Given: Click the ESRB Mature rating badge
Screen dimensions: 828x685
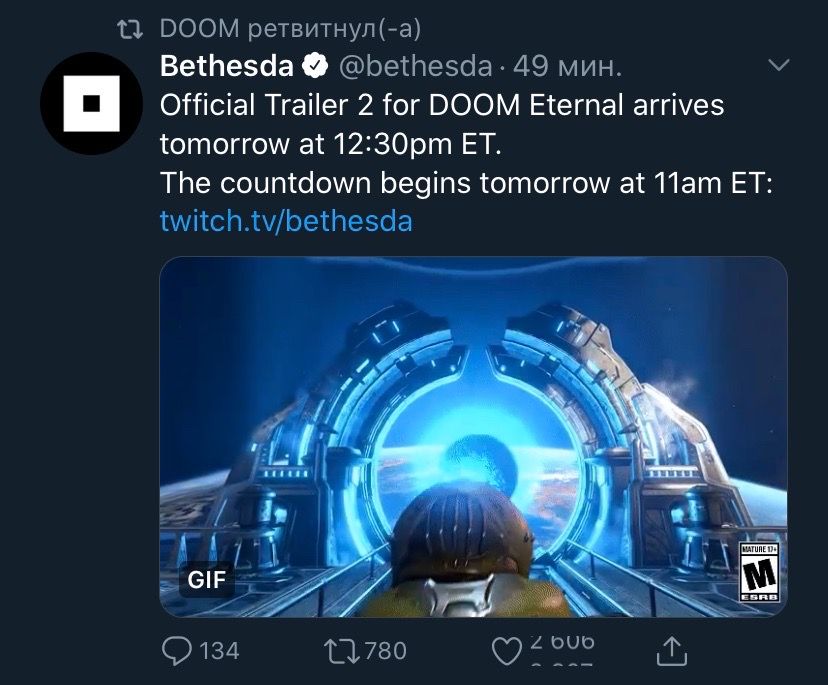Looking at the screenshot, I should coord(760,571).
